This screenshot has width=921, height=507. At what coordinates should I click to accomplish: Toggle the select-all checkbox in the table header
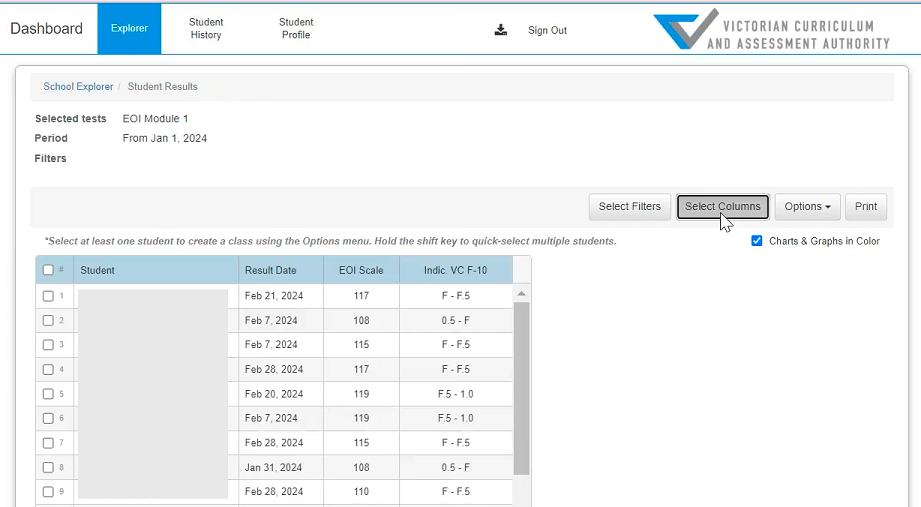tap(48, 270)
